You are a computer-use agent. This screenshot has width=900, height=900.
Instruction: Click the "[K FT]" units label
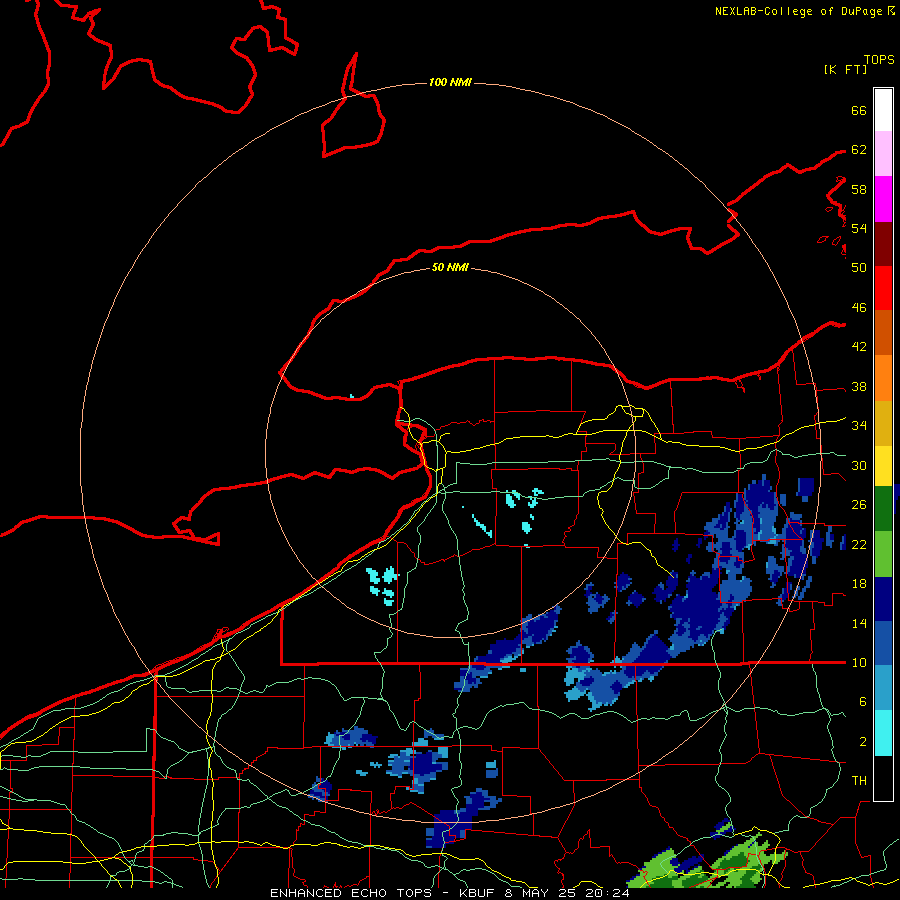(845, 70)
